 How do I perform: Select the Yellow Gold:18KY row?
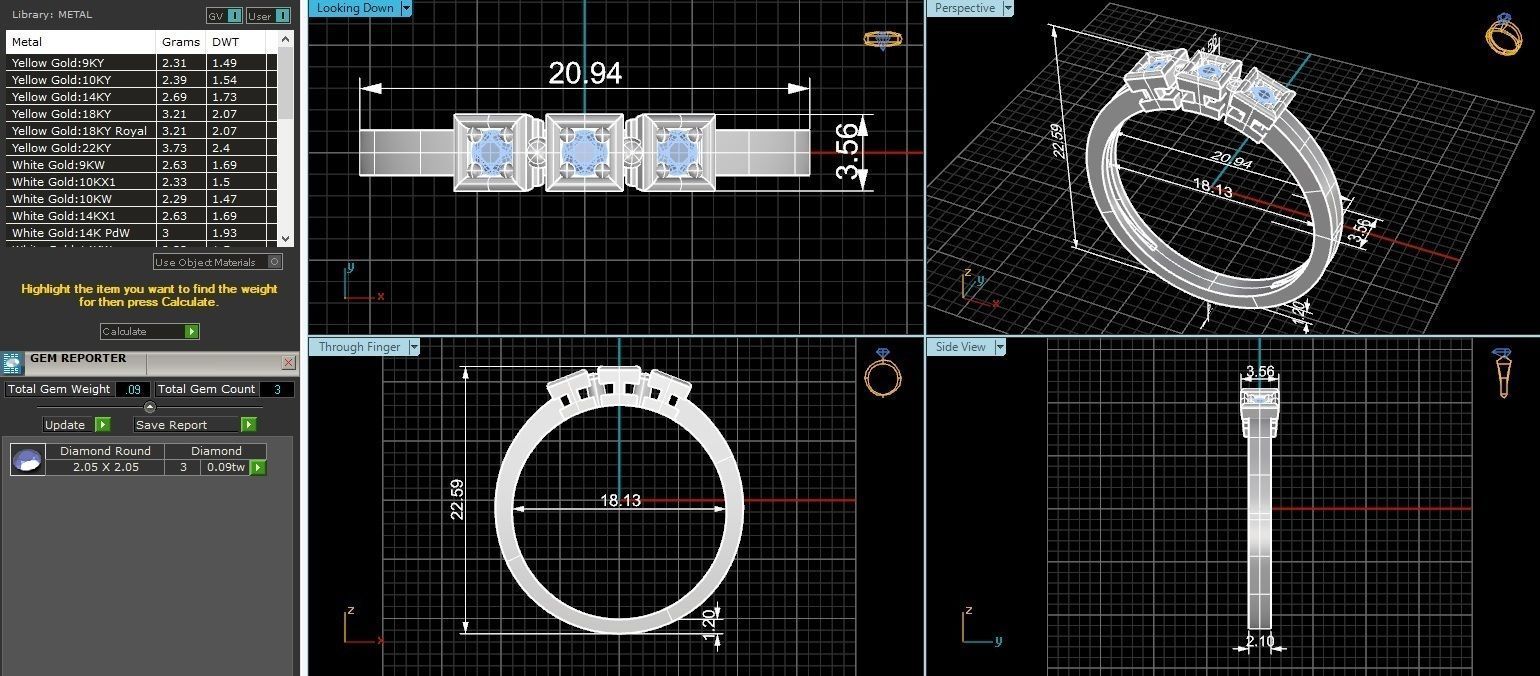click(140, 114)
